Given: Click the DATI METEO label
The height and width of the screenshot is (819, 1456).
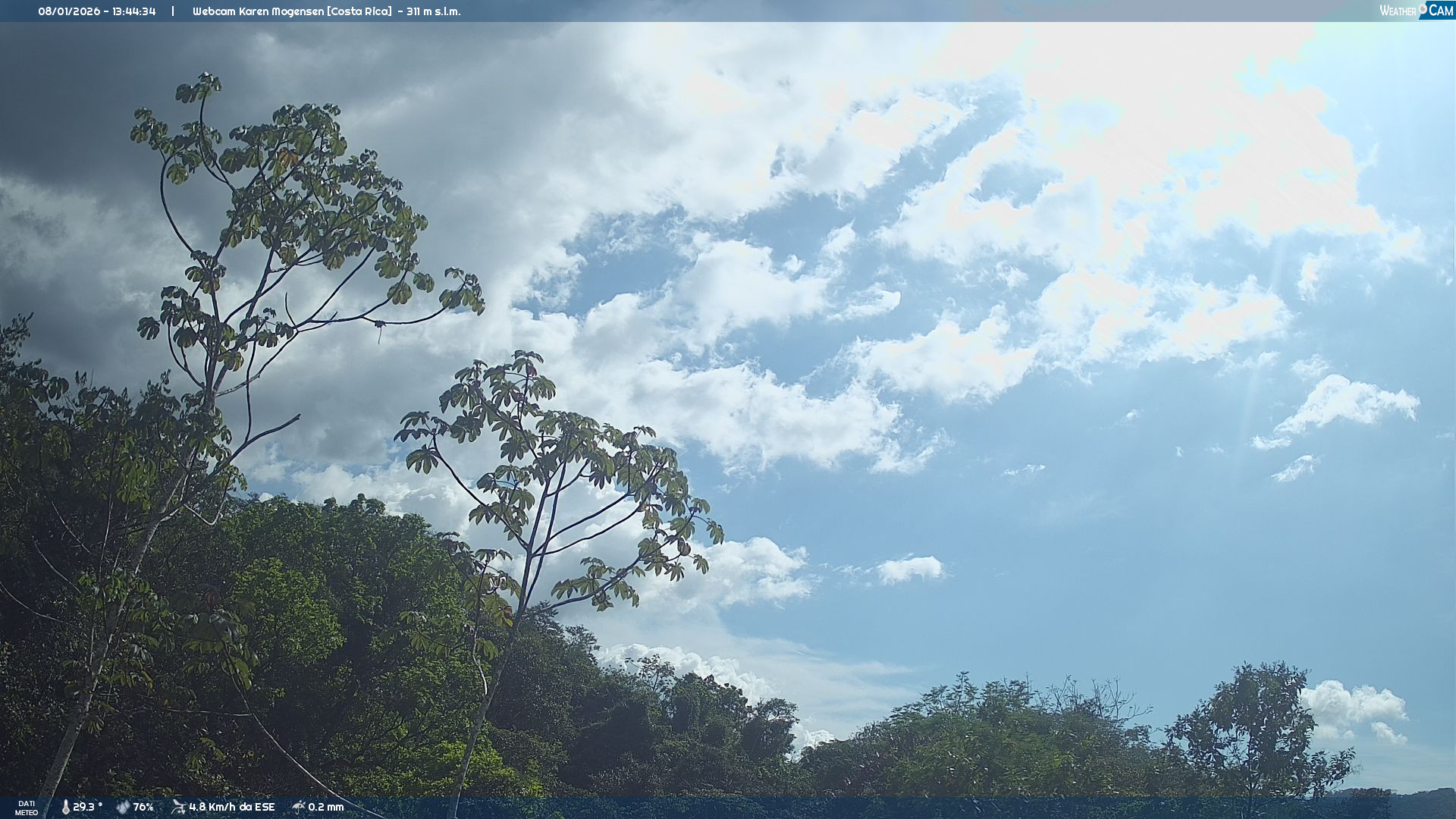Looking at the screenshot, I should [x=27, y=808].
